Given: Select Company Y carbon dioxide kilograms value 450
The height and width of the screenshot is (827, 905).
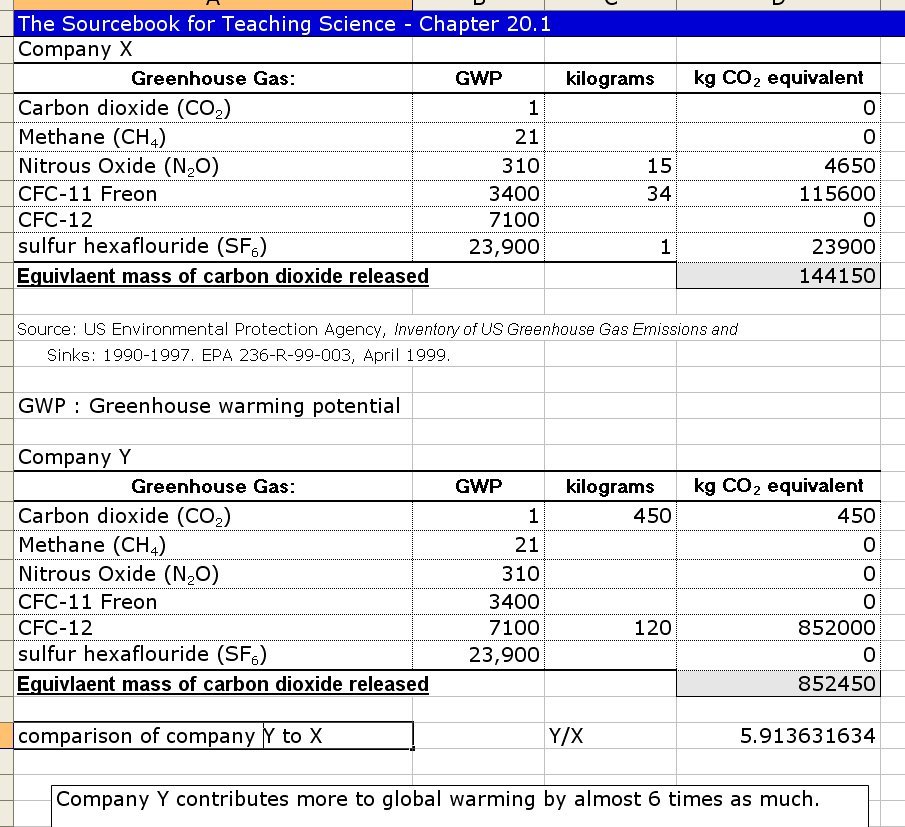Looking at the screenshot, I should pyautogui.click(x=610, y=516).
